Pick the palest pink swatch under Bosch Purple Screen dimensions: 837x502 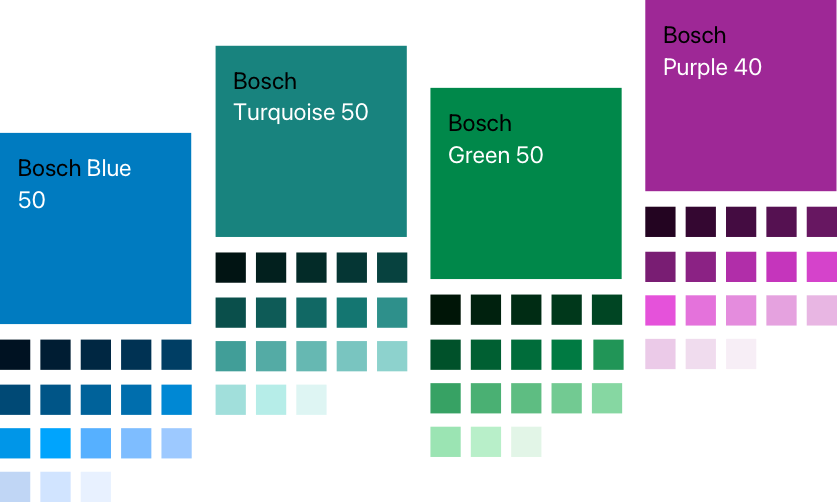coord(741,354)
